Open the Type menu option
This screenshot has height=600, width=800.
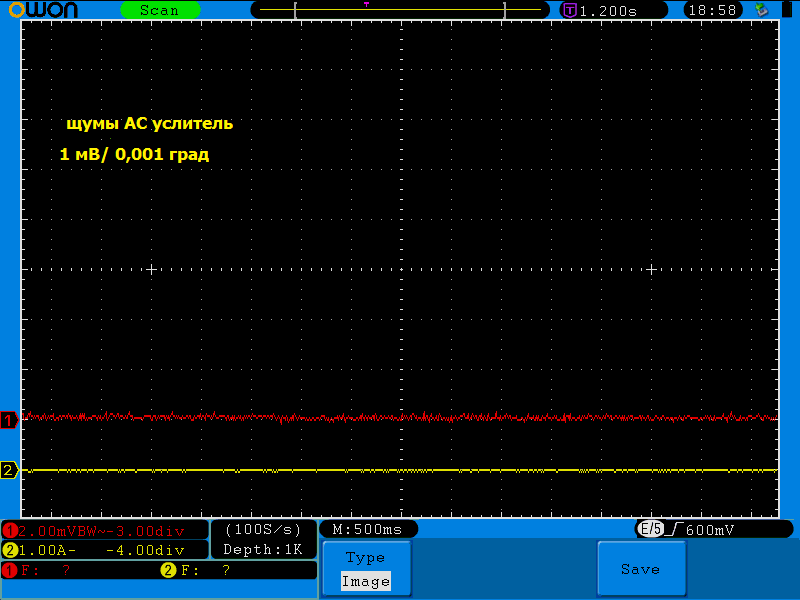tap(365, 558)
